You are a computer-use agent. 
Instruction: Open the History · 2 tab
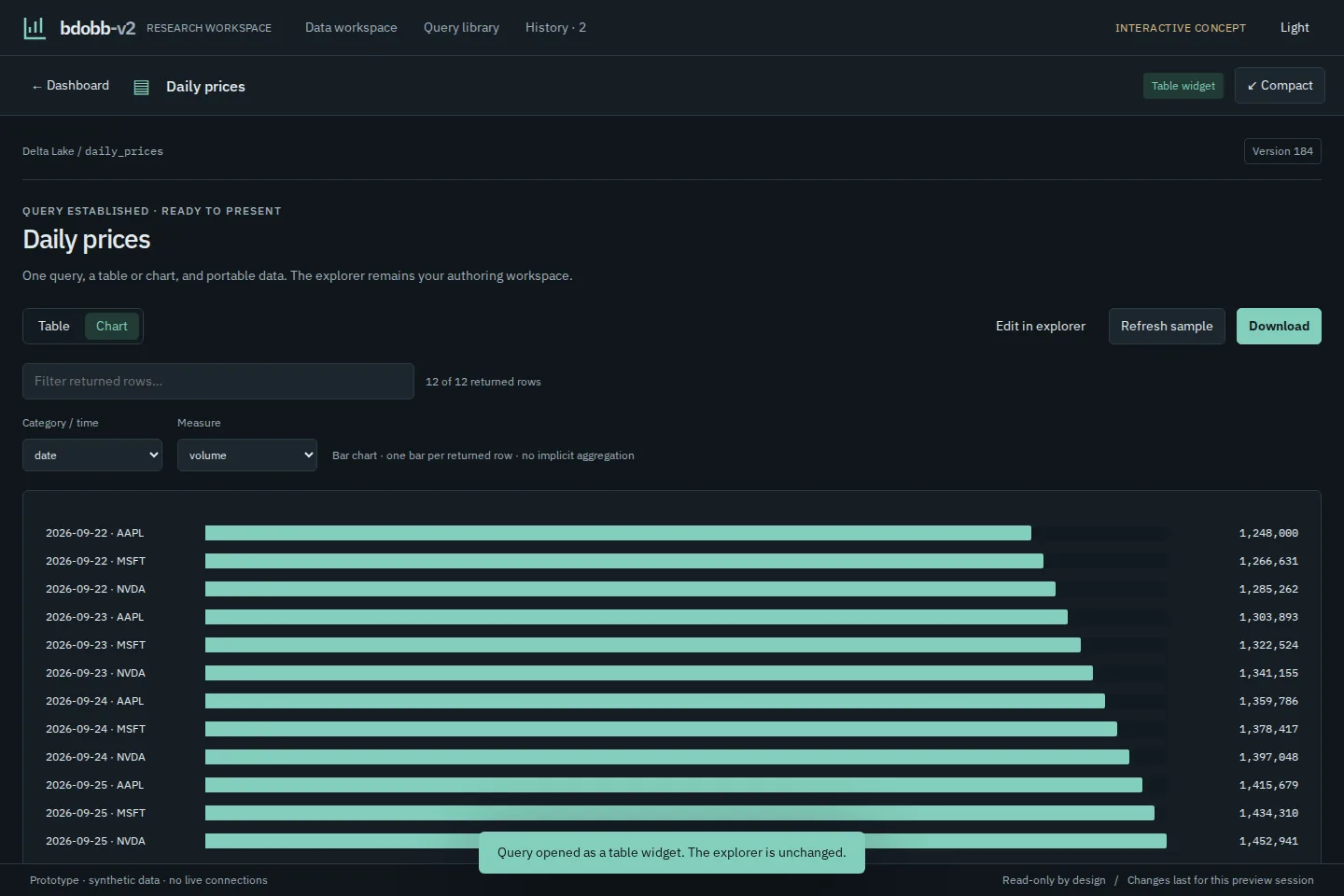pos(555,28)
